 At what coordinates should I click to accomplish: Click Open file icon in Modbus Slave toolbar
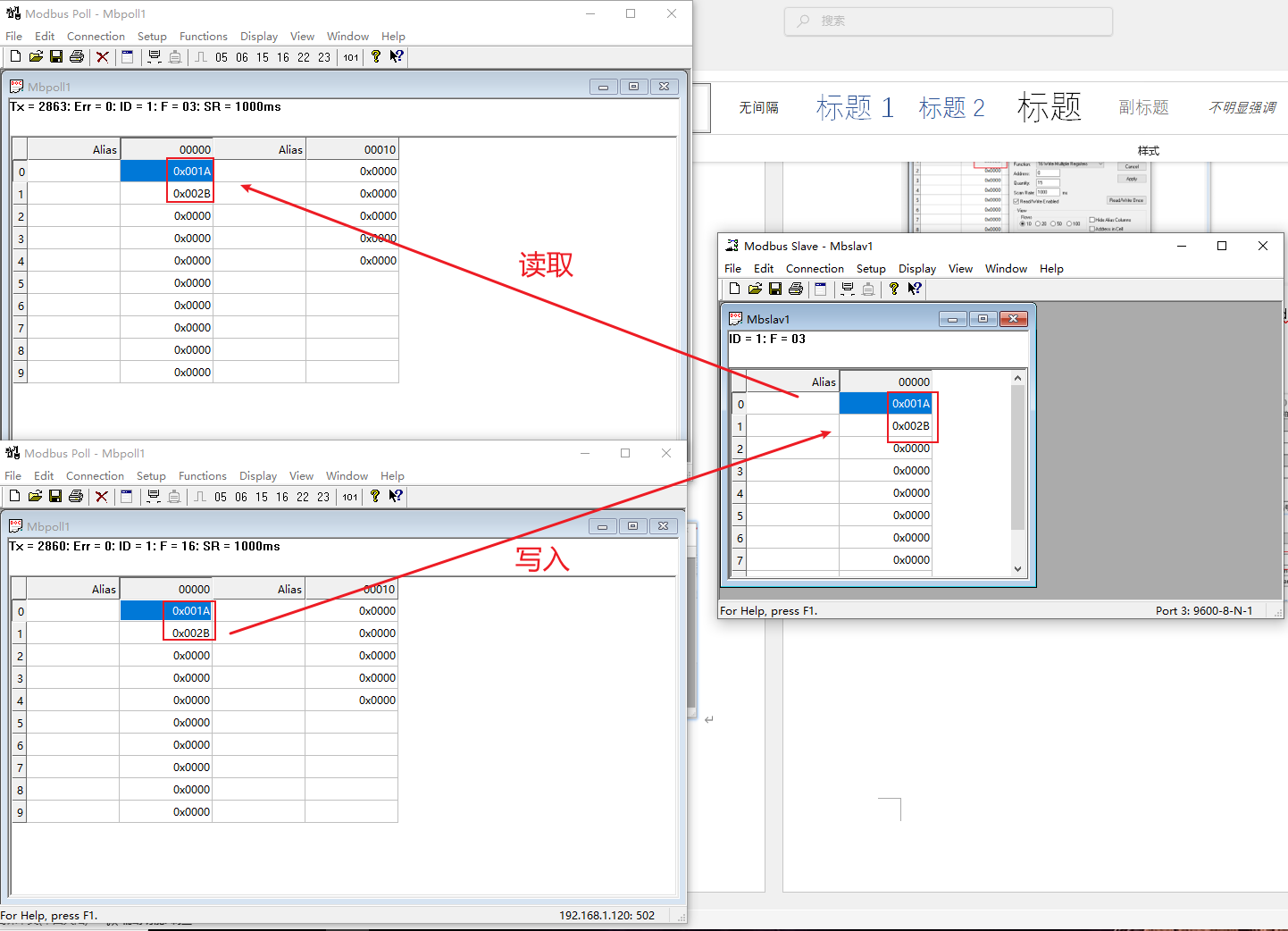tap(755, 289)
